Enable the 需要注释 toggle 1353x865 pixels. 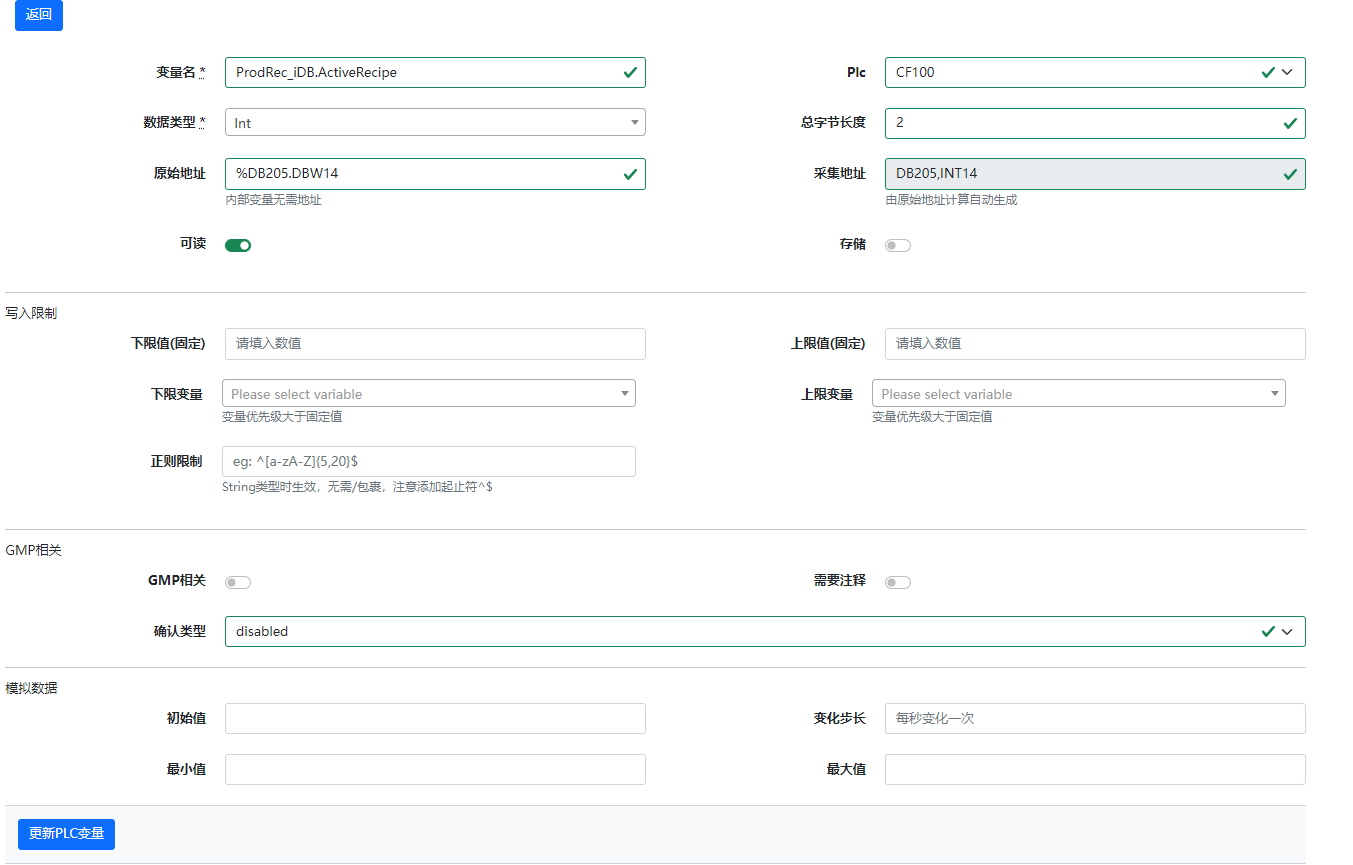point(898,582)
